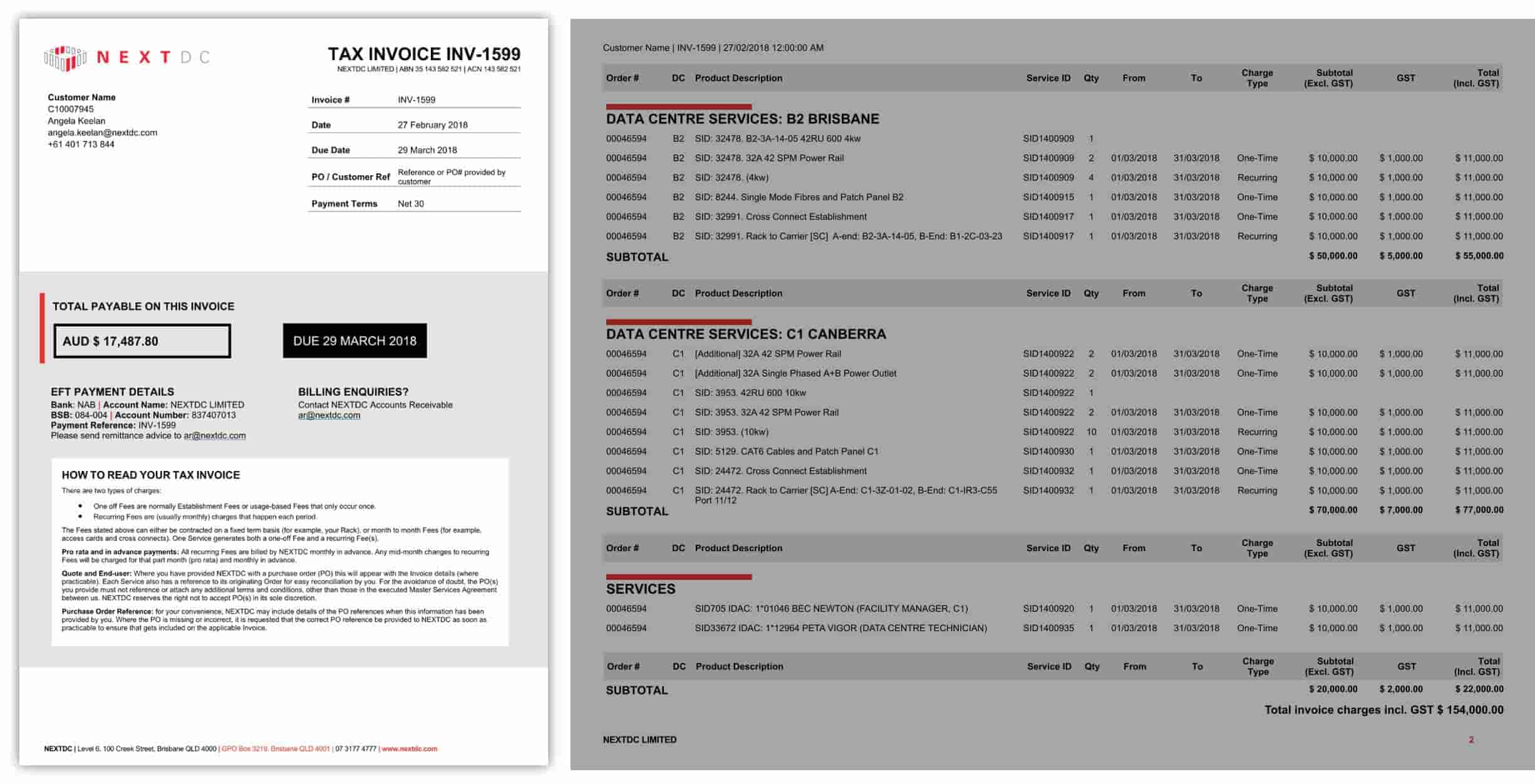Viewport: 1535px width, 784px height.
Task: Select the phone number +61 401 713 844
Action: [81, 145]
